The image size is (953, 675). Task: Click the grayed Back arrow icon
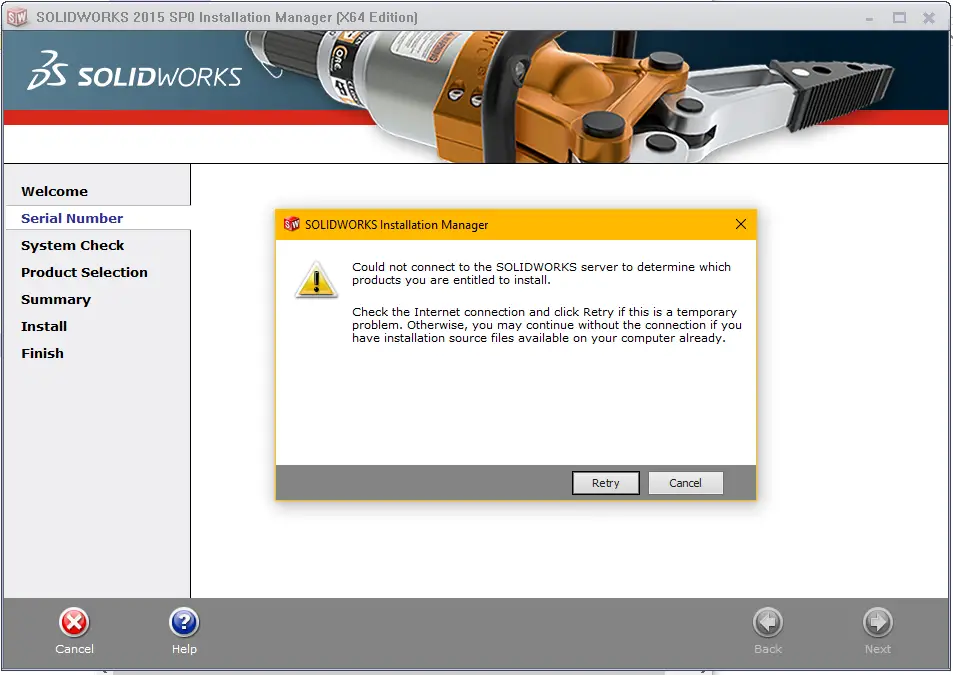tap(768, 623)
